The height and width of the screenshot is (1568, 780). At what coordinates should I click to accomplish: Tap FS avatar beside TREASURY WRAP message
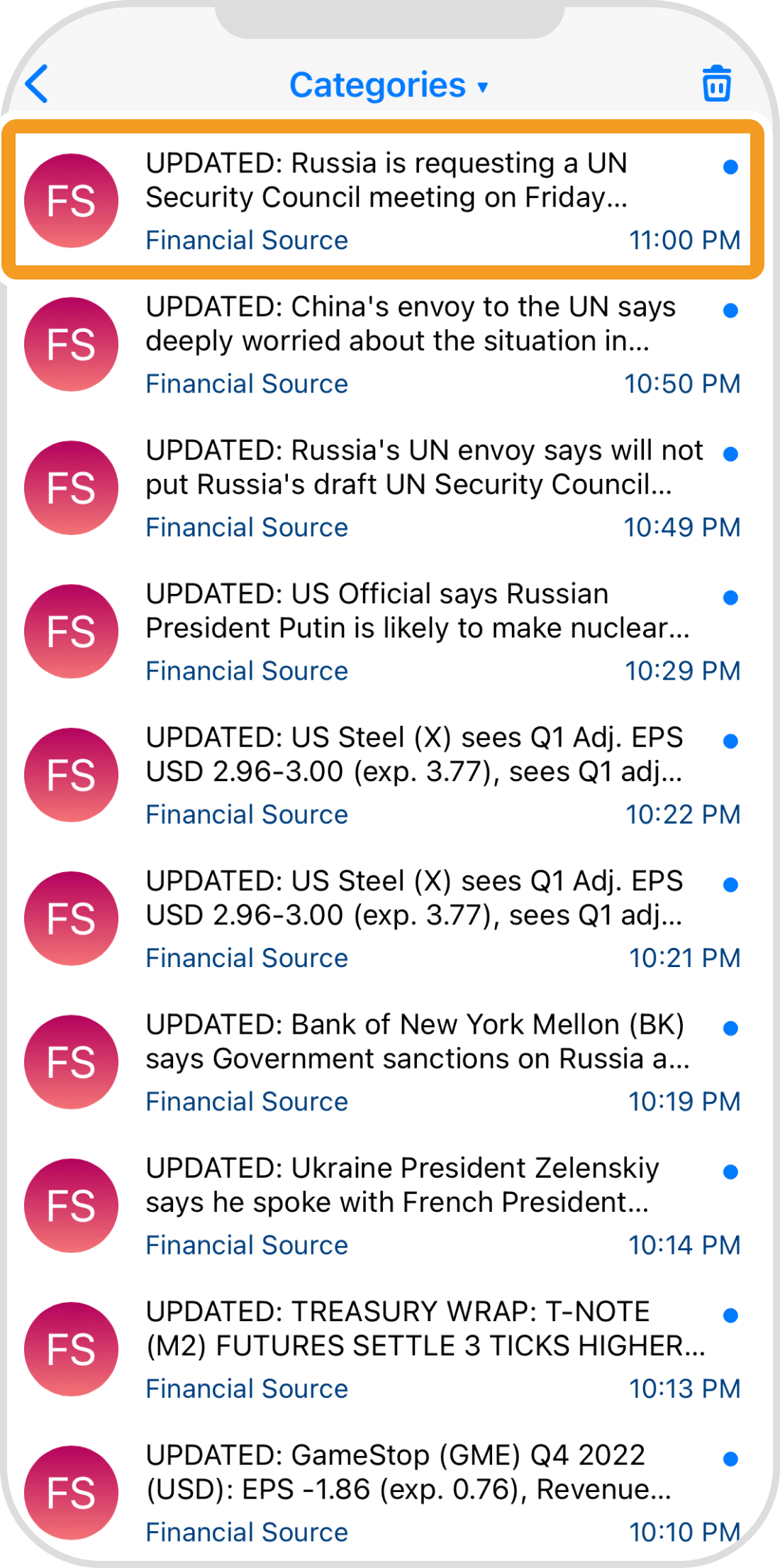(x=71, y=1349)
